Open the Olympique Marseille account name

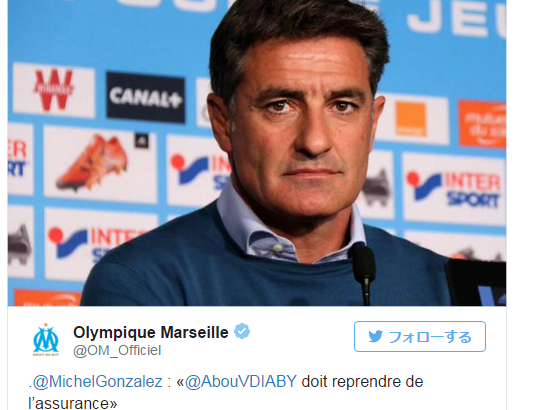tap(150, 332)
